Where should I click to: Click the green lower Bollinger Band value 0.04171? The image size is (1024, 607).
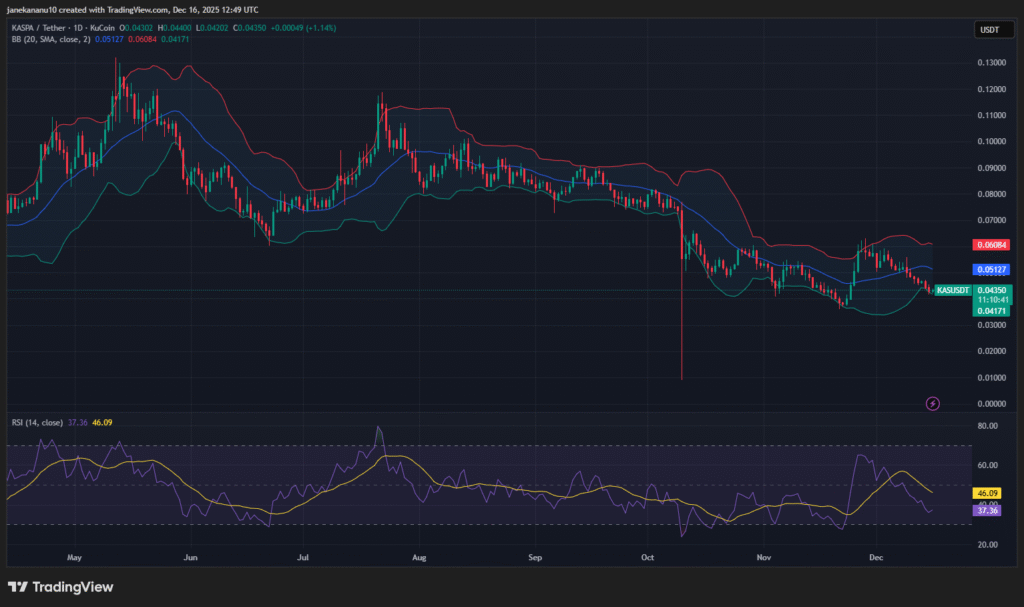point(993,310)
